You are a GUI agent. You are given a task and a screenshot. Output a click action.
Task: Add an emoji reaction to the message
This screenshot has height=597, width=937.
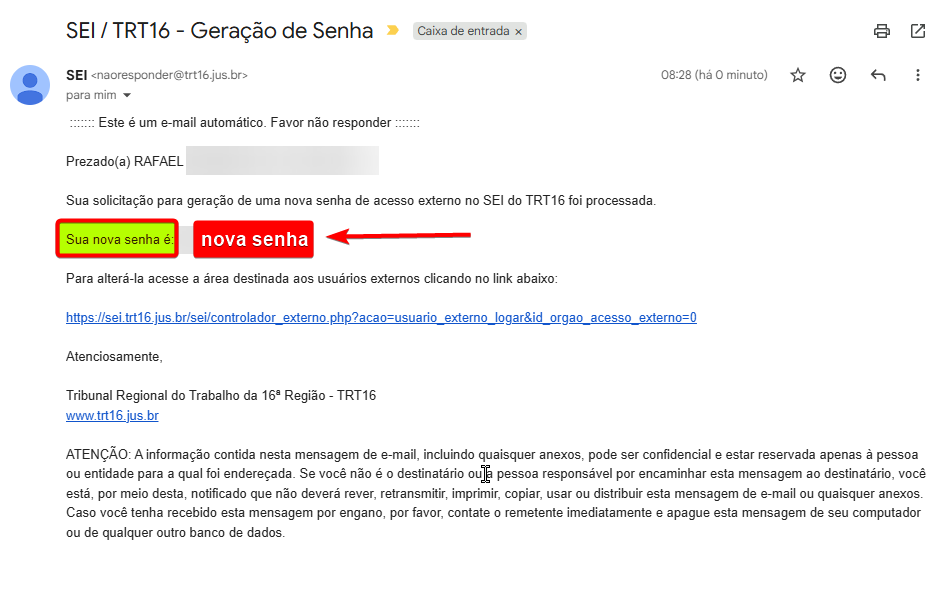(838, 74)
